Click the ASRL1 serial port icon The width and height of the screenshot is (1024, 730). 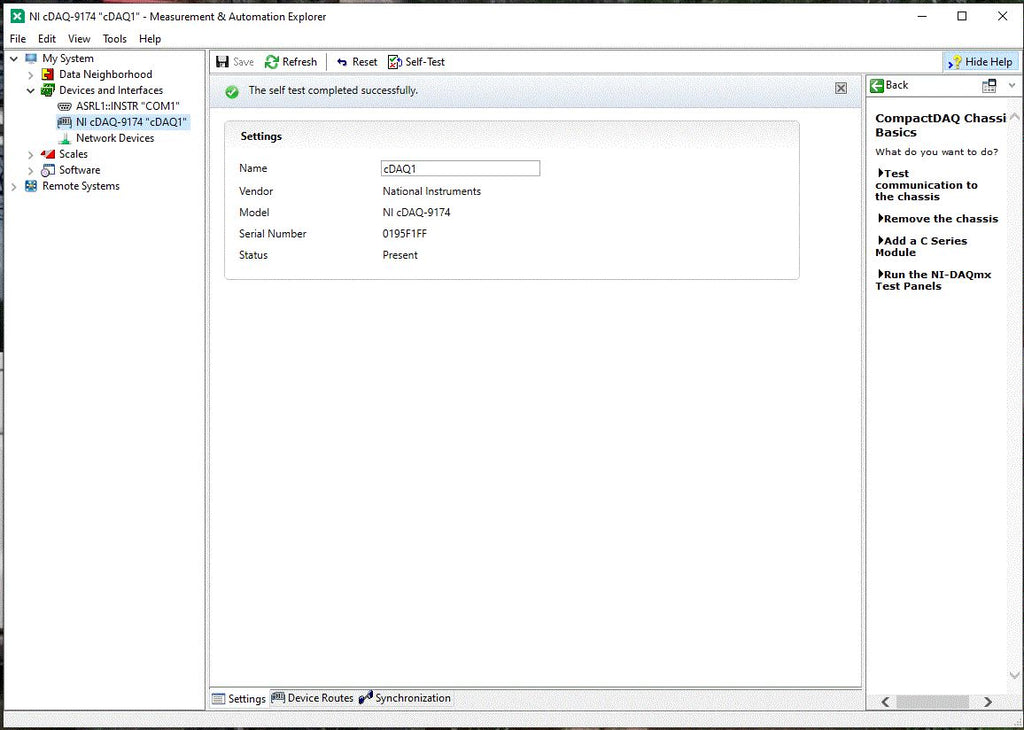[64, 106]
